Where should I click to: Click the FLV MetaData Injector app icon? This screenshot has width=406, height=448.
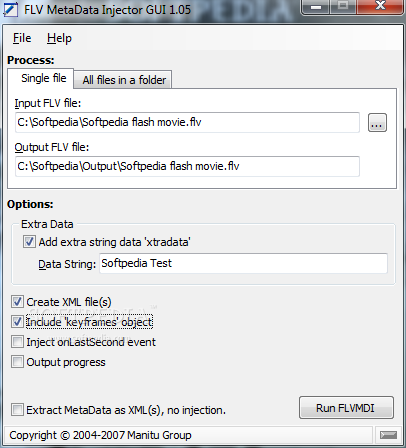[10, 9]
